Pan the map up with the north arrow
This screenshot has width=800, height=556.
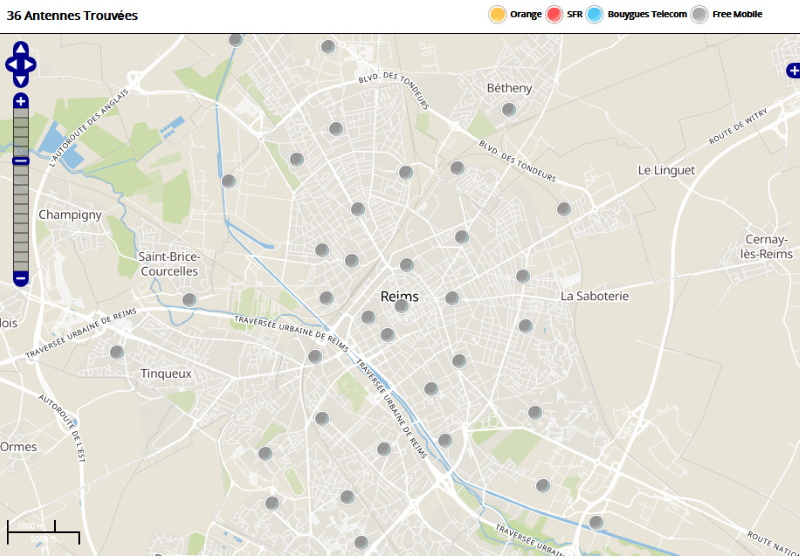[21, 48]
